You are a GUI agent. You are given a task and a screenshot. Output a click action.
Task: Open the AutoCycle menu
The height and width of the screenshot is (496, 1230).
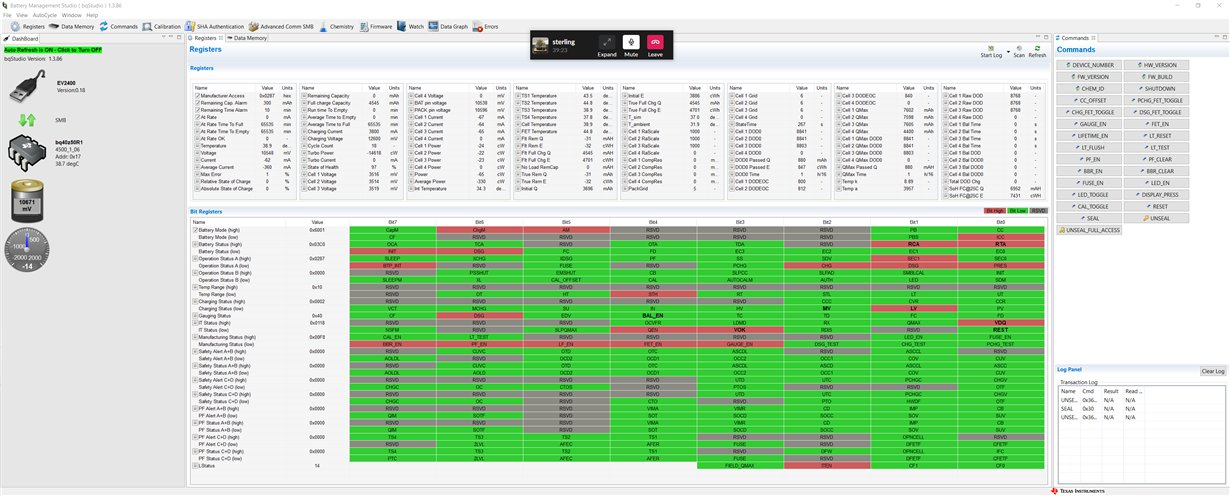(x=44, y=15)
